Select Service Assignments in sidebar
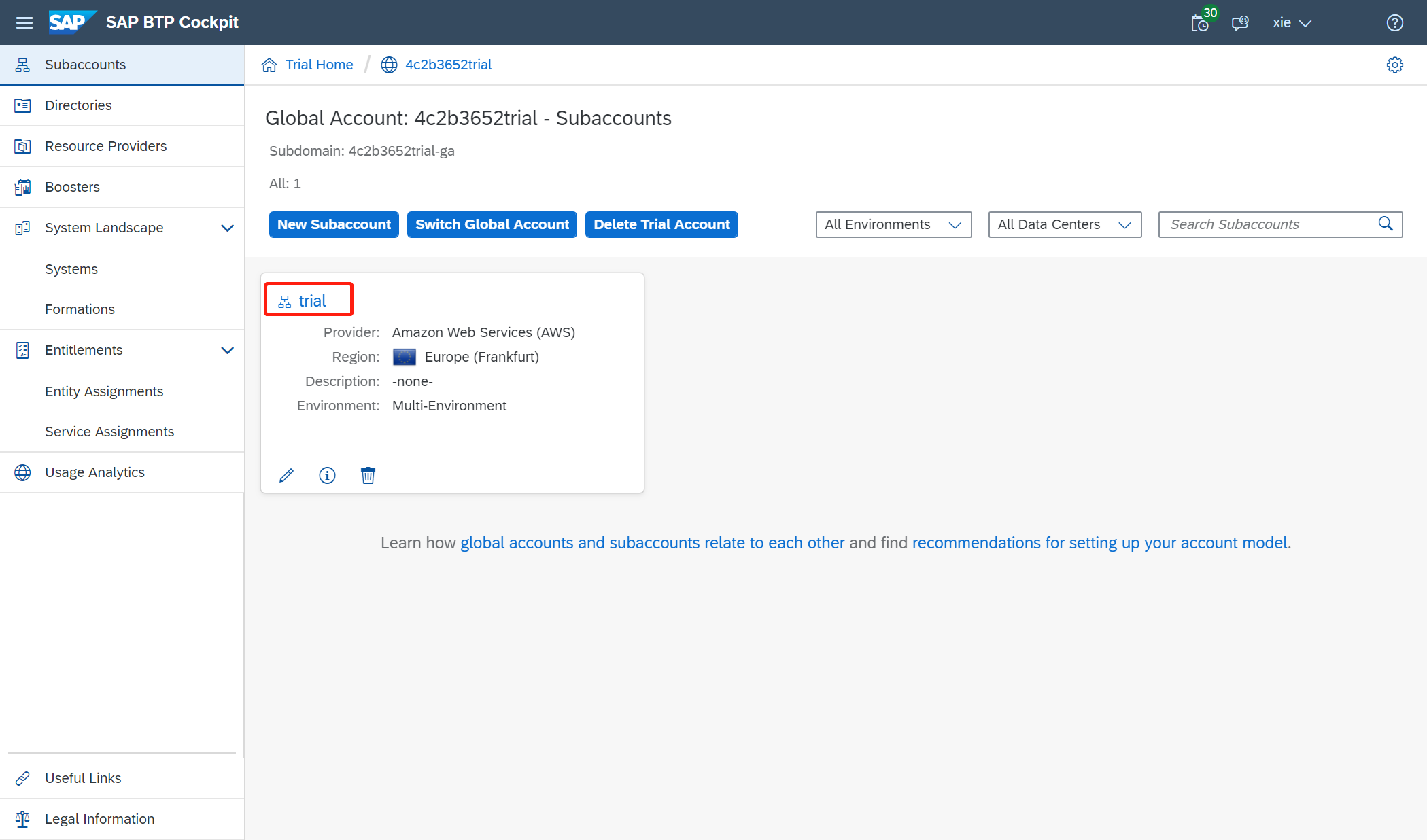Screen dimensions: 1427x840 click(x=109, y=432)
